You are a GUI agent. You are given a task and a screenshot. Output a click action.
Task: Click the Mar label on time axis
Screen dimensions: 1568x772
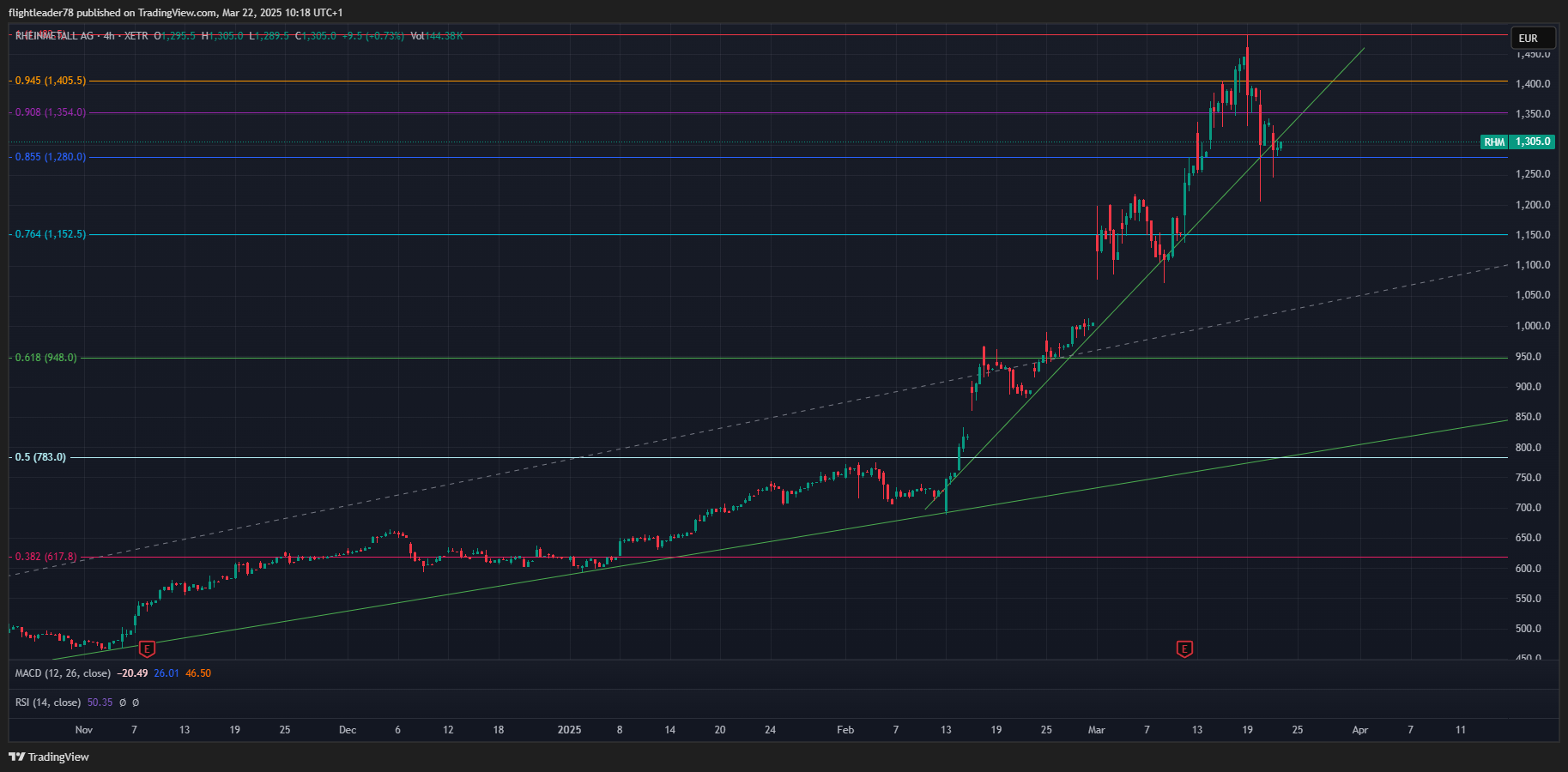click(x=1096, y=730)
